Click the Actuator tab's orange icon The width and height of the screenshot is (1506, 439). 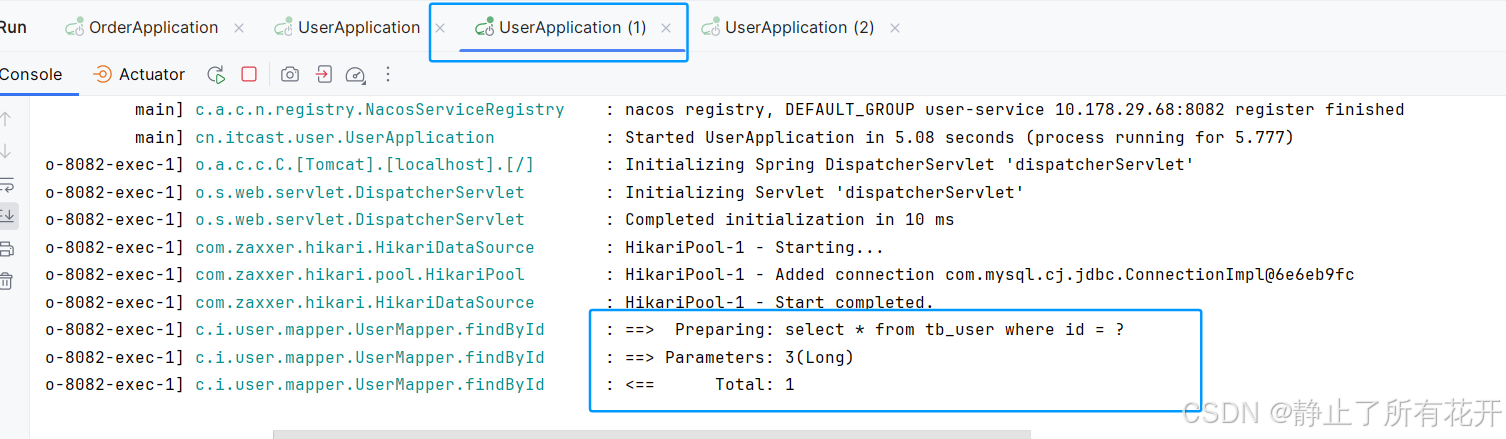(x=102, y=75)
